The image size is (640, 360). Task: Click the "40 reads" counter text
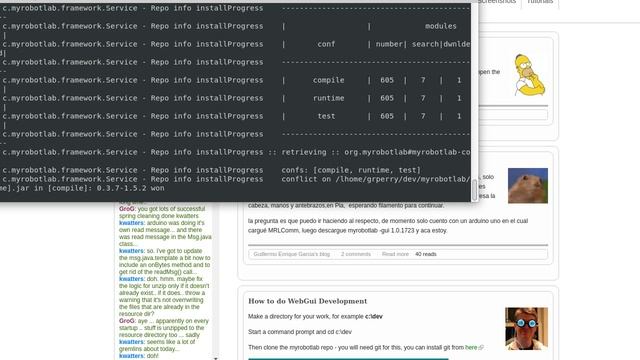(426, 254)
